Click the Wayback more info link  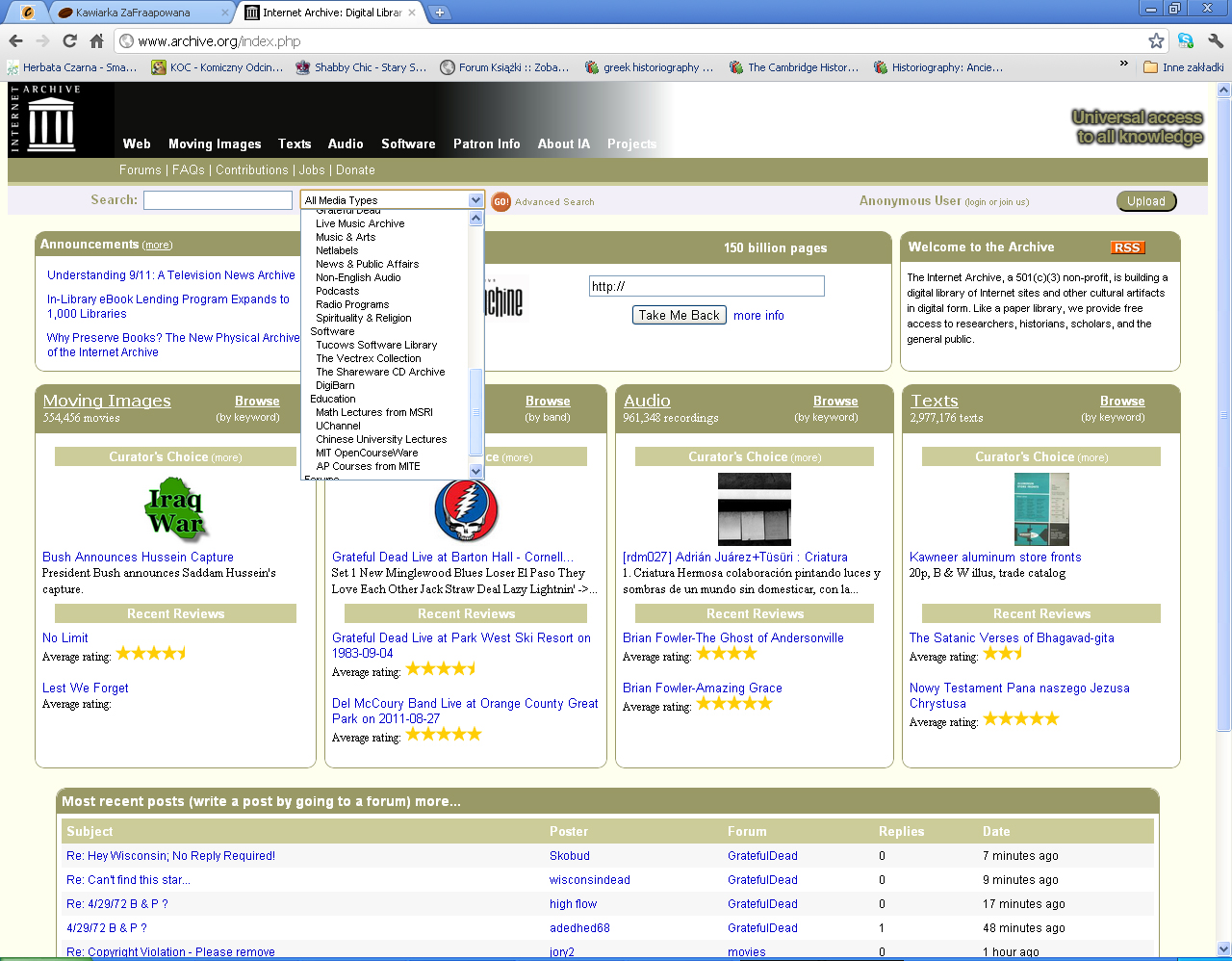(758, 315)
